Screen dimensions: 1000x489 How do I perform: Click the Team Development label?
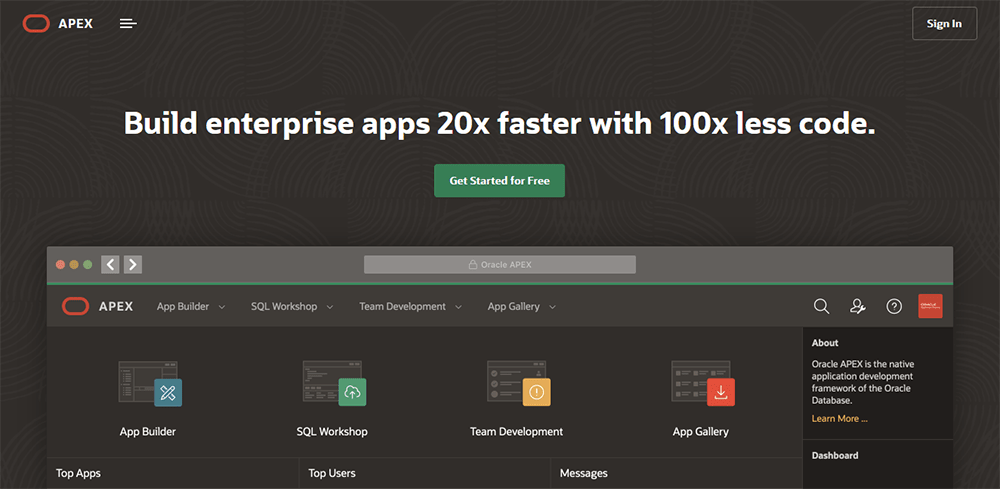coord(516,432)
